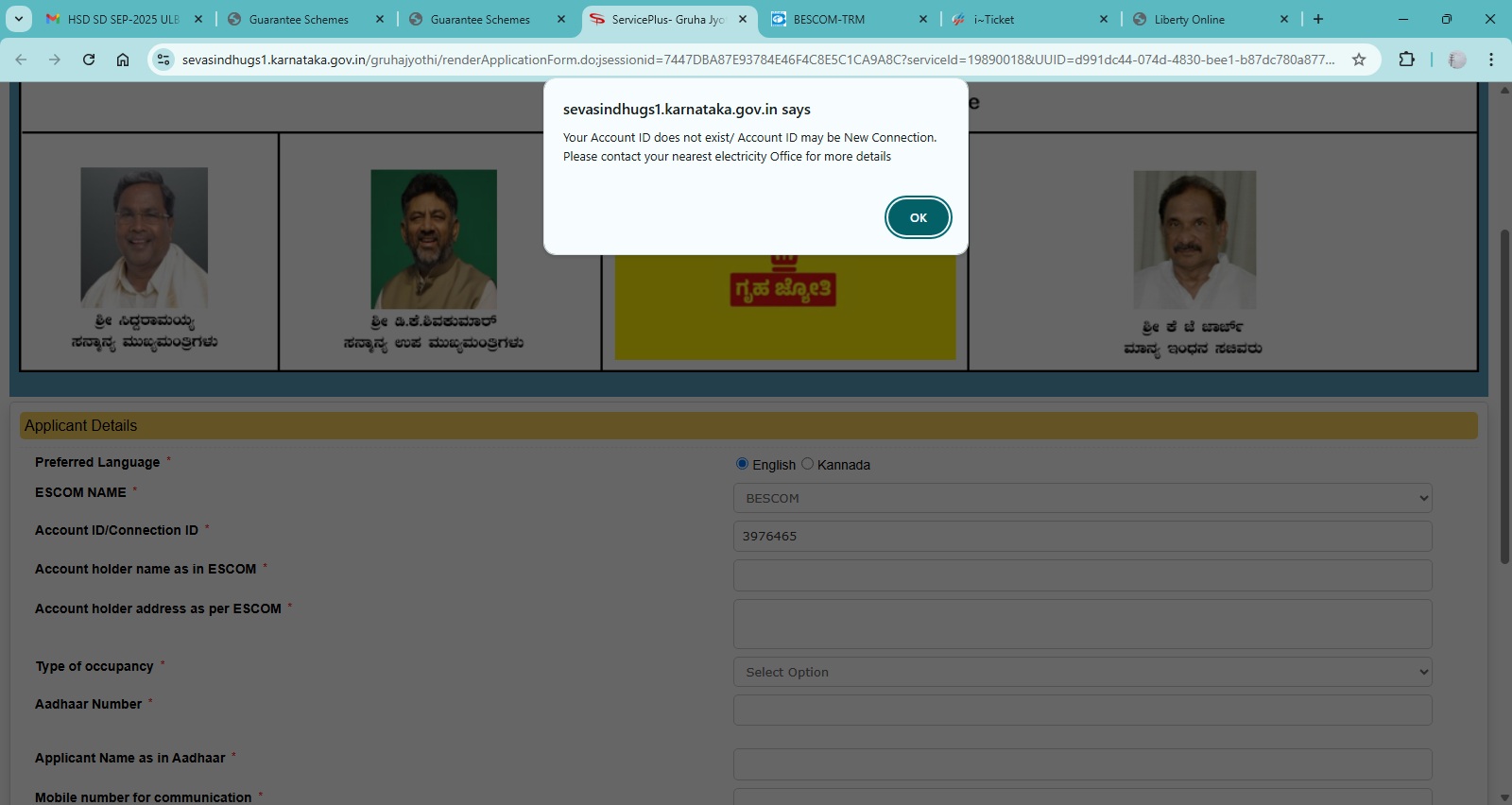Close the i-Ticket tab
Image resolution: width=1512 pixels, height=805 pixels.
tap(1104, 19)
